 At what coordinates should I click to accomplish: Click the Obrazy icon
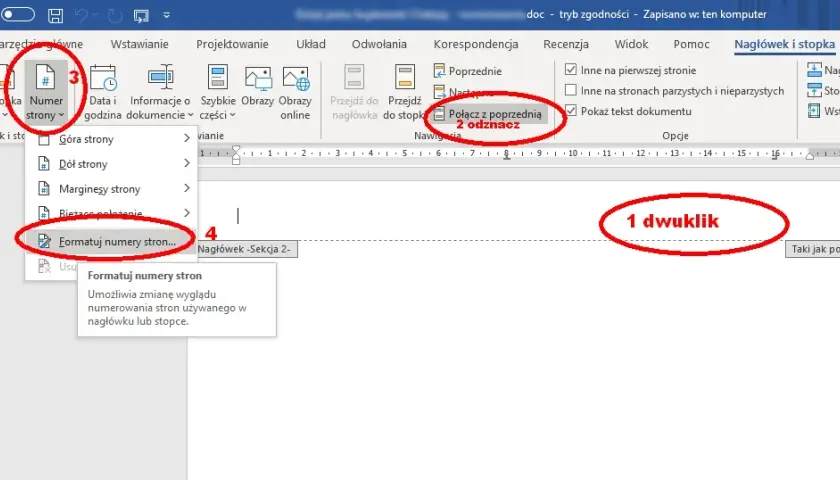point(258,86)
